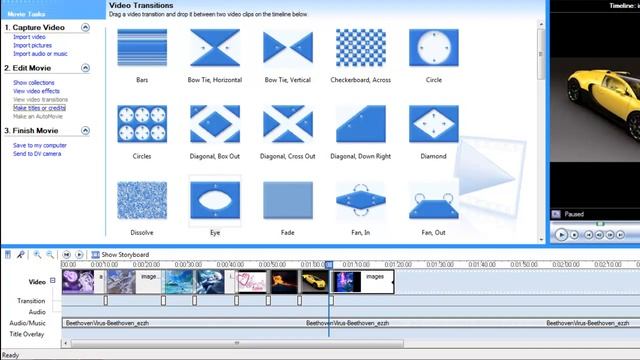Select the Bow Tie, Vertical transition

tap(288, 48)
